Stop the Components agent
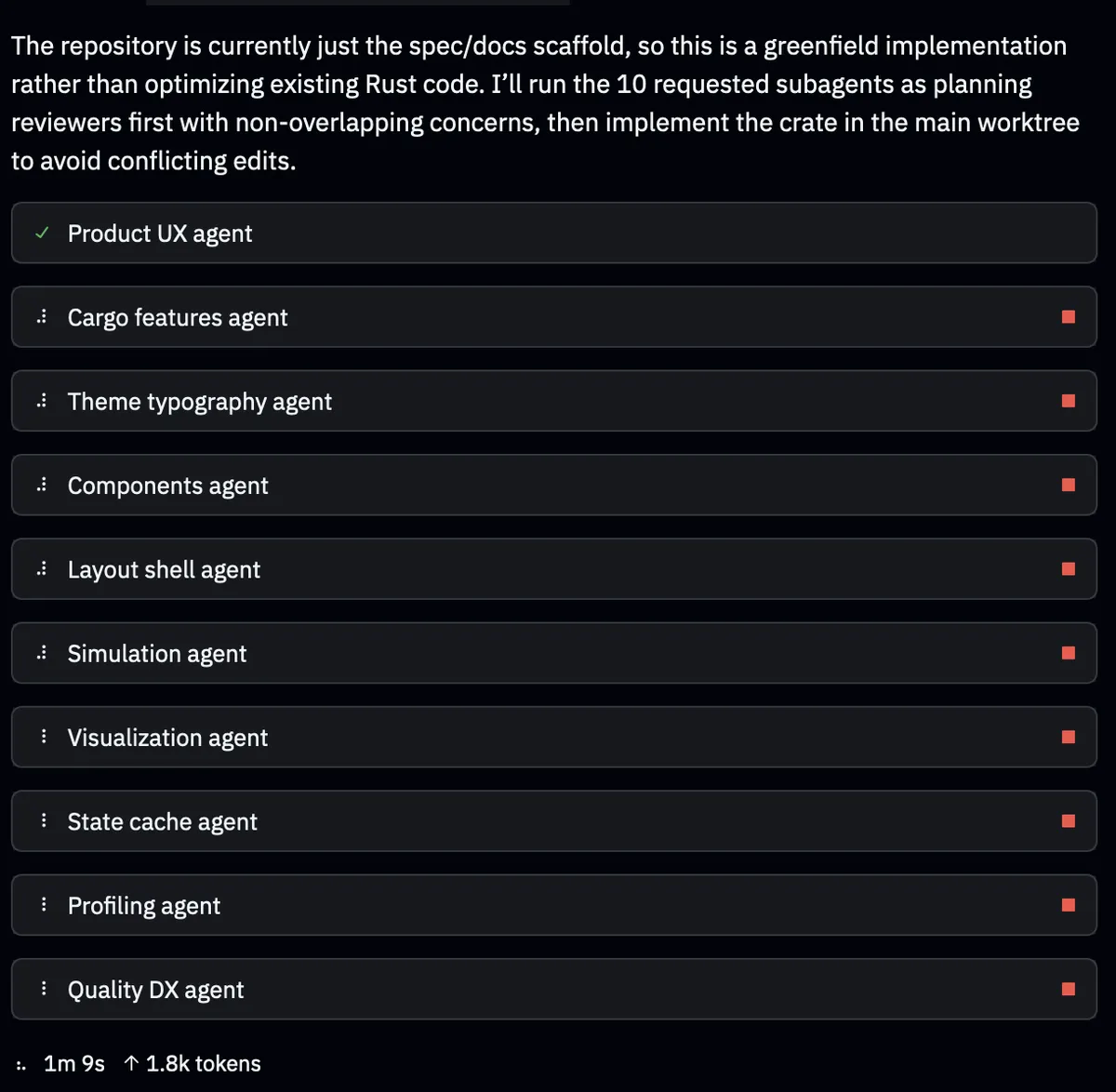Image resolution: width=1116 pixels, height=1092 pixels. click(1068, 485)
